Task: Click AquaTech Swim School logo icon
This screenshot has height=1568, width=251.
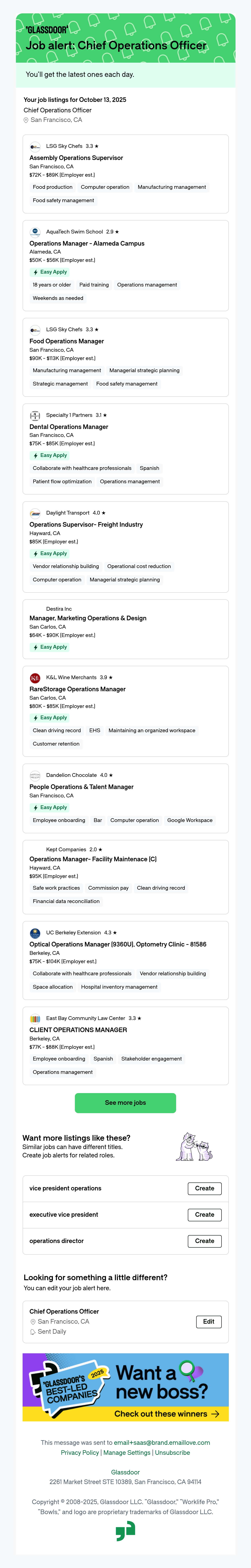Action: tap(35, 232)
